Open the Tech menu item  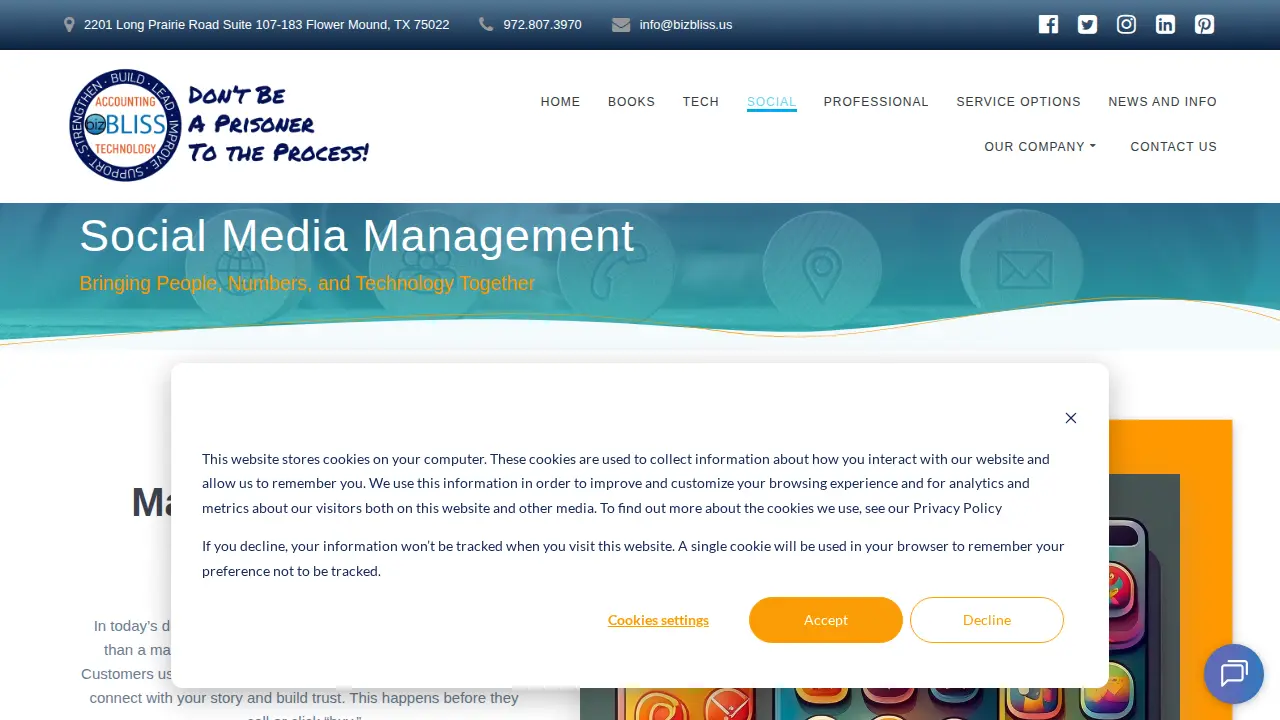pyautogui.click(x=701, y=102)
